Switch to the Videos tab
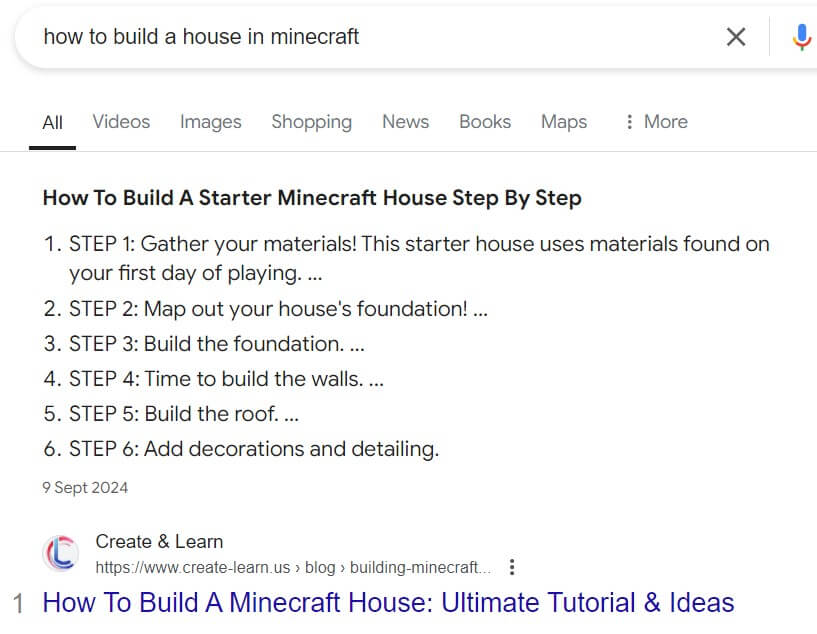Screen dimensions: 817x634 (120, 121)
